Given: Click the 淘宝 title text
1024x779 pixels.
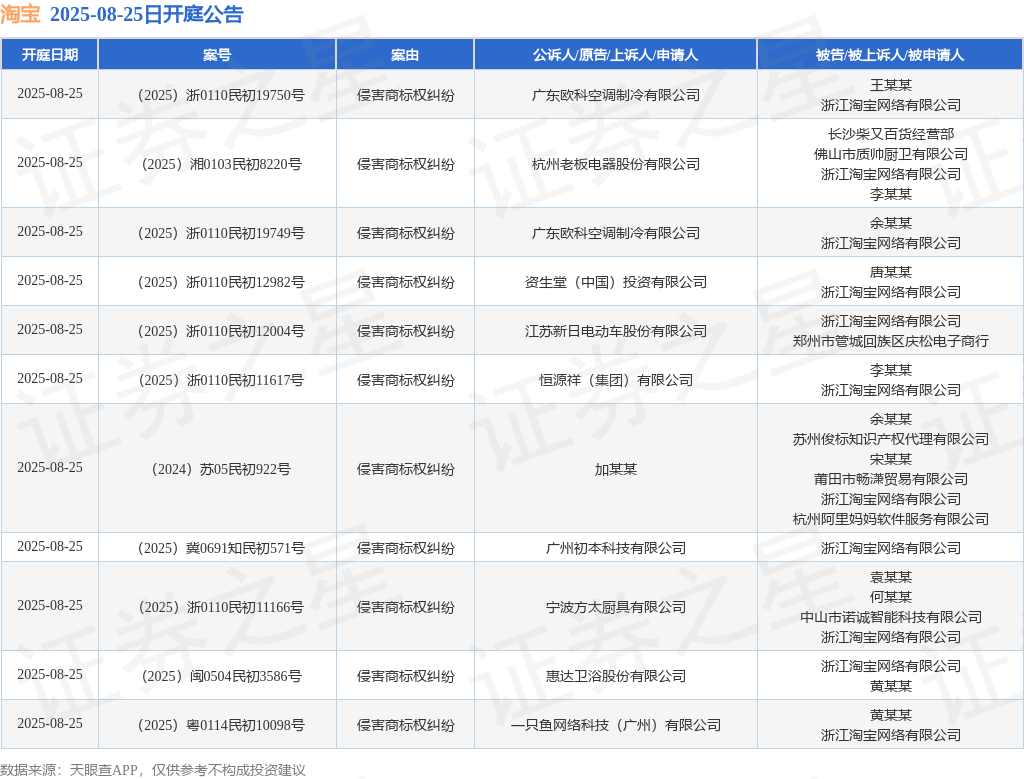Looking at the screenshot, I should [20, 14].
